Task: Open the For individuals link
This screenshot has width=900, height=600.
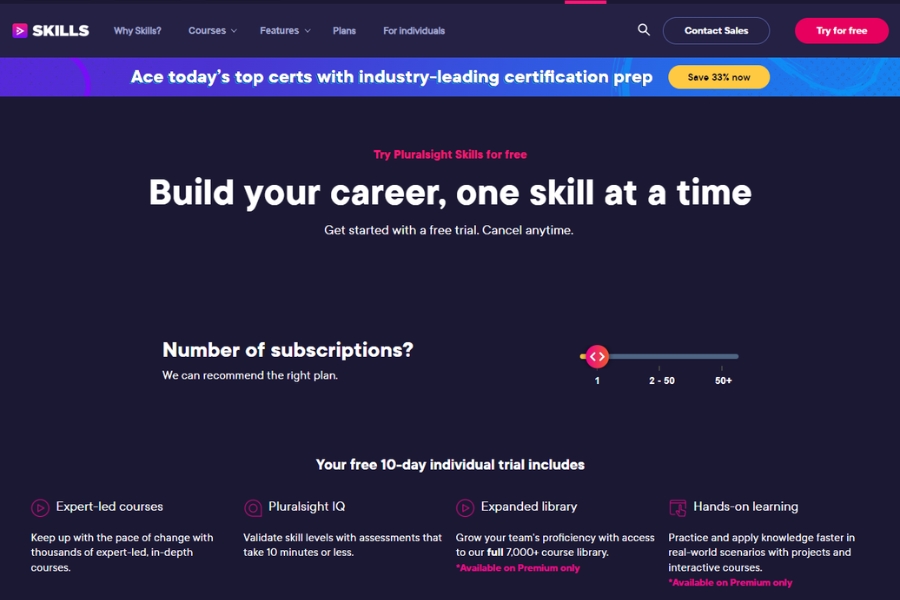Action: [x=414, y=30]
